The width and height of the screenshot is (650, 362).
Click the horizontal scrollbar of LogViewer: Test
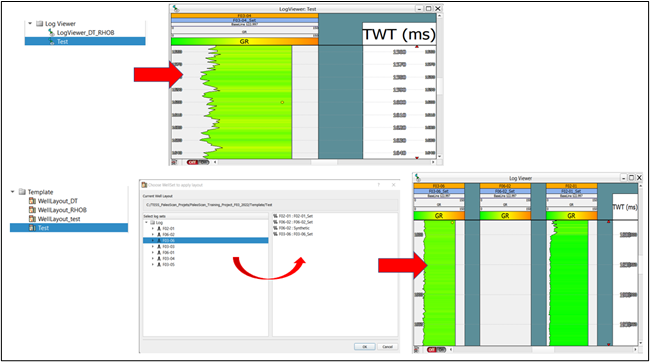pos(324,162)
